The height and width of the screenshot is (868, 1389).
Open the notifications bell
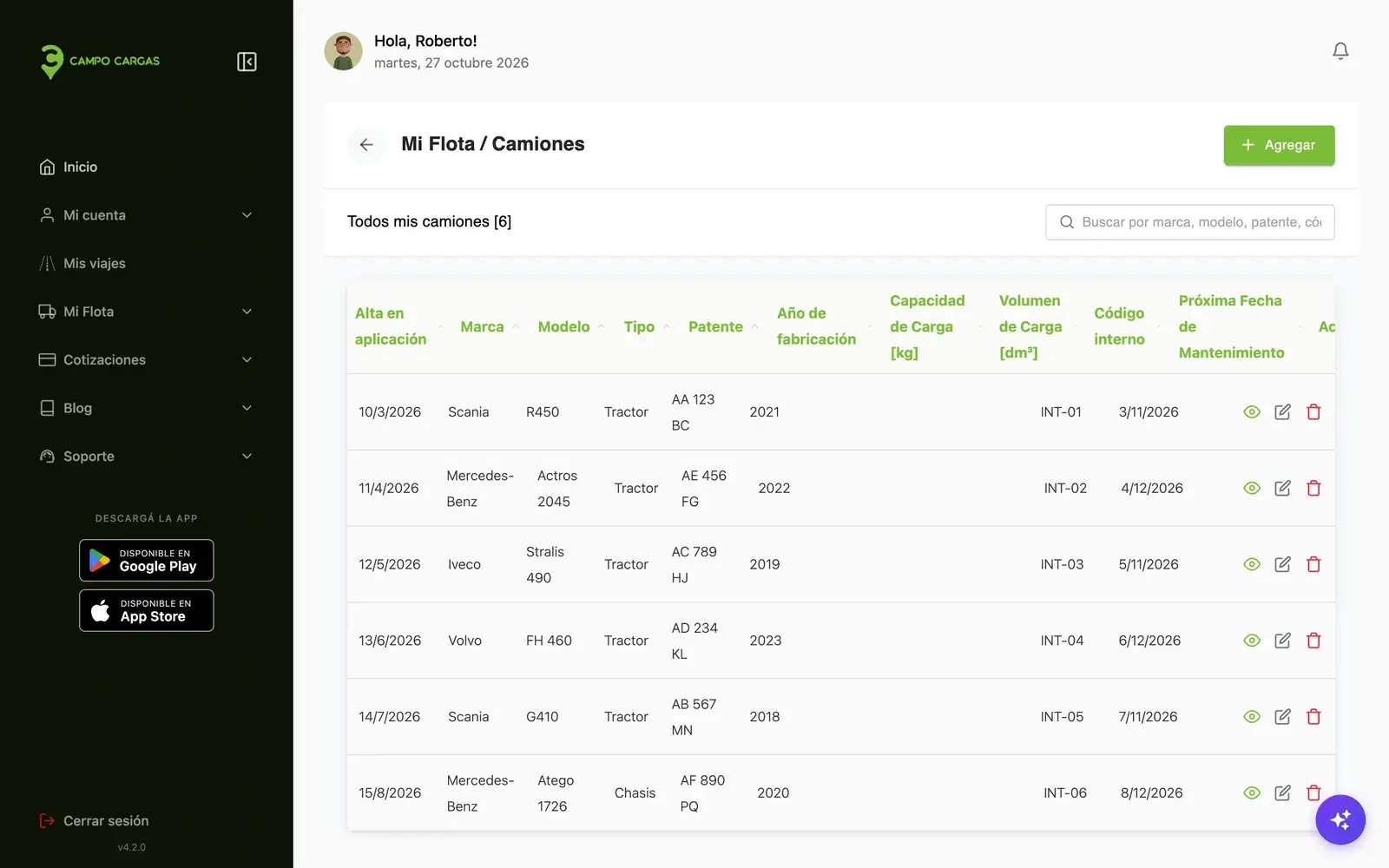[1340, 51]
